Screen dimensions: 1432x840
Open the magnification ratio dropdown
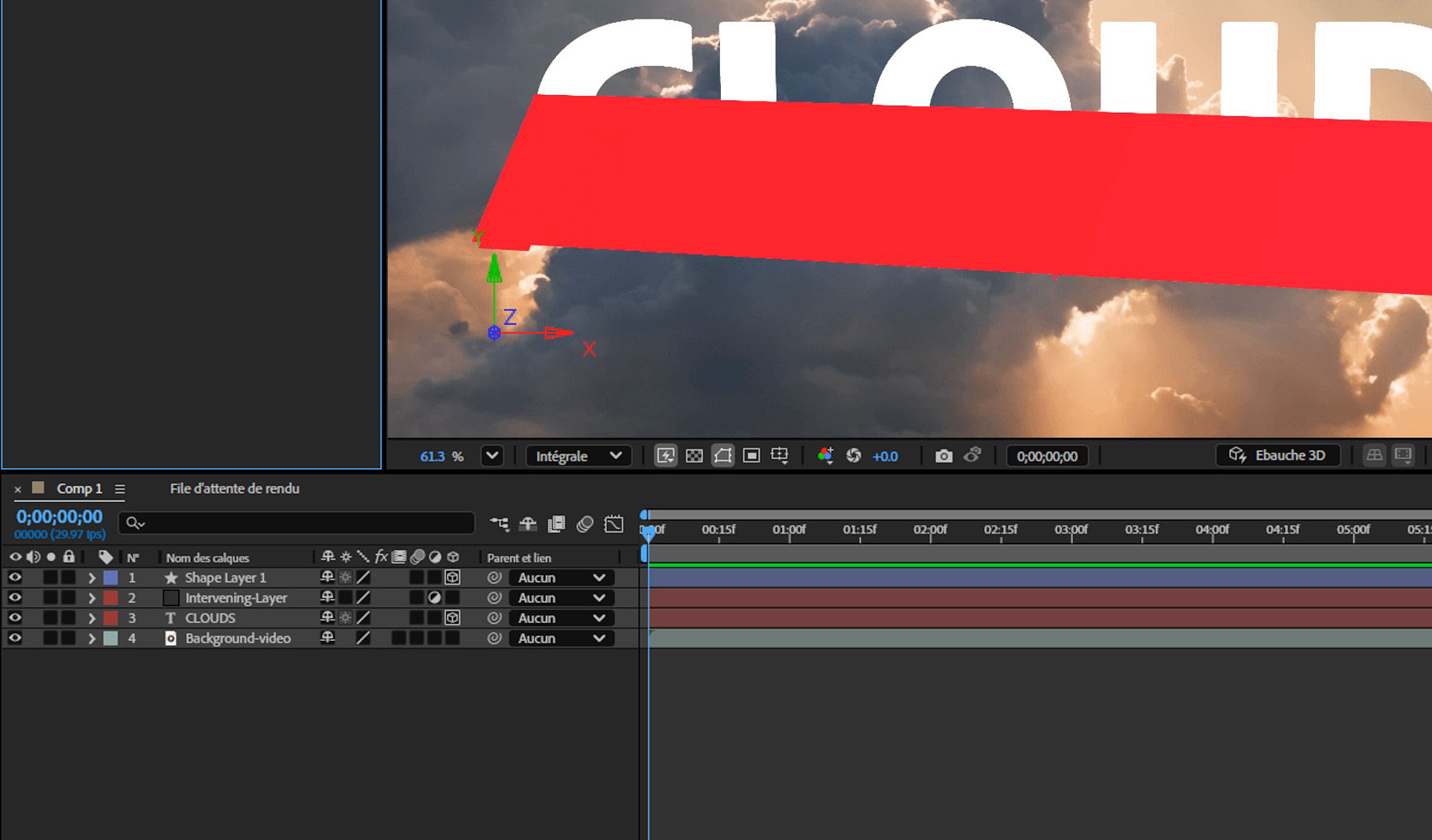coord(492,456)
